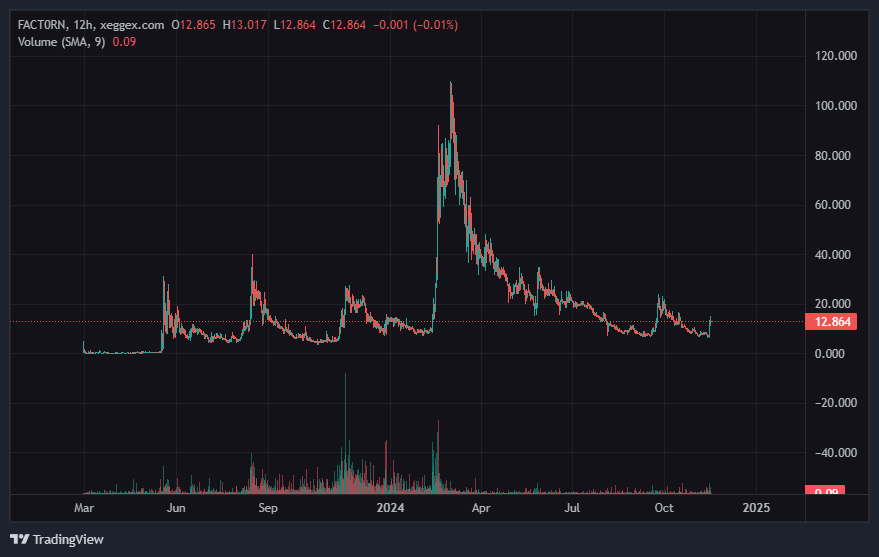Image resolution: width=879 pixels, height=557 pixels.
Task: Click the −40.000 price axis label
Action: [x=835, y=453]
